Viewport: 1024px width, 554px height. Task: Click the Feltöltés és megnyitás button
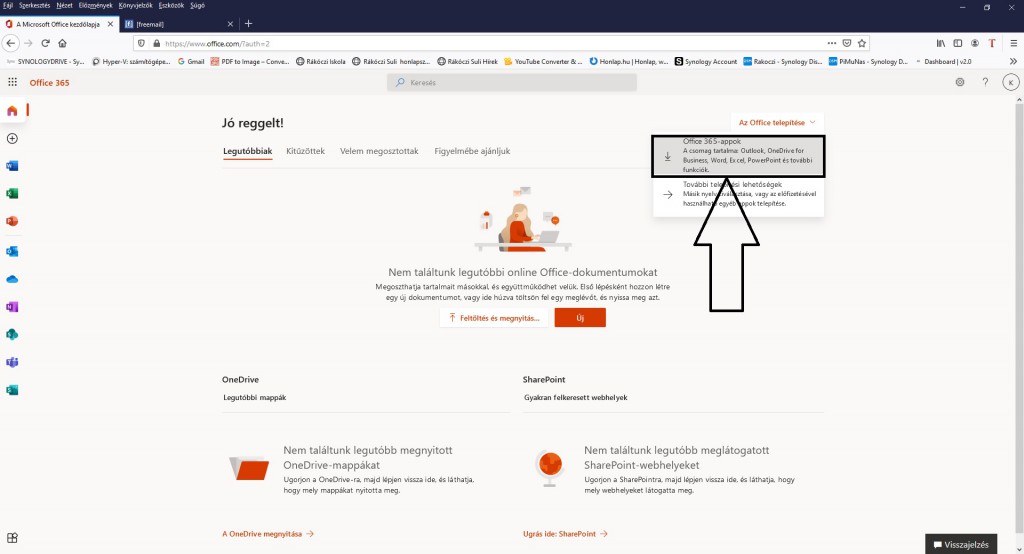pyautogui.click(x=494, y=318)
